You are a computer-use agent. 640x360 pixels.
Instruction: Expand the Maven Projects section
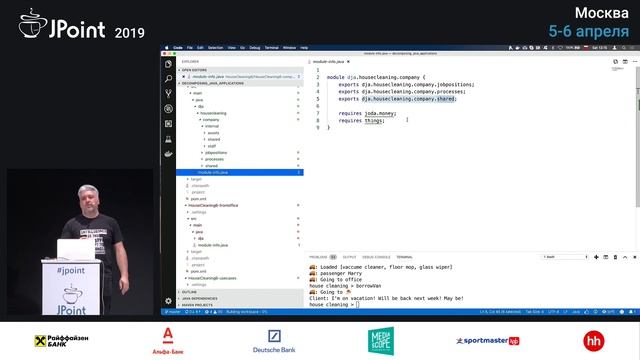pos(240,305)
